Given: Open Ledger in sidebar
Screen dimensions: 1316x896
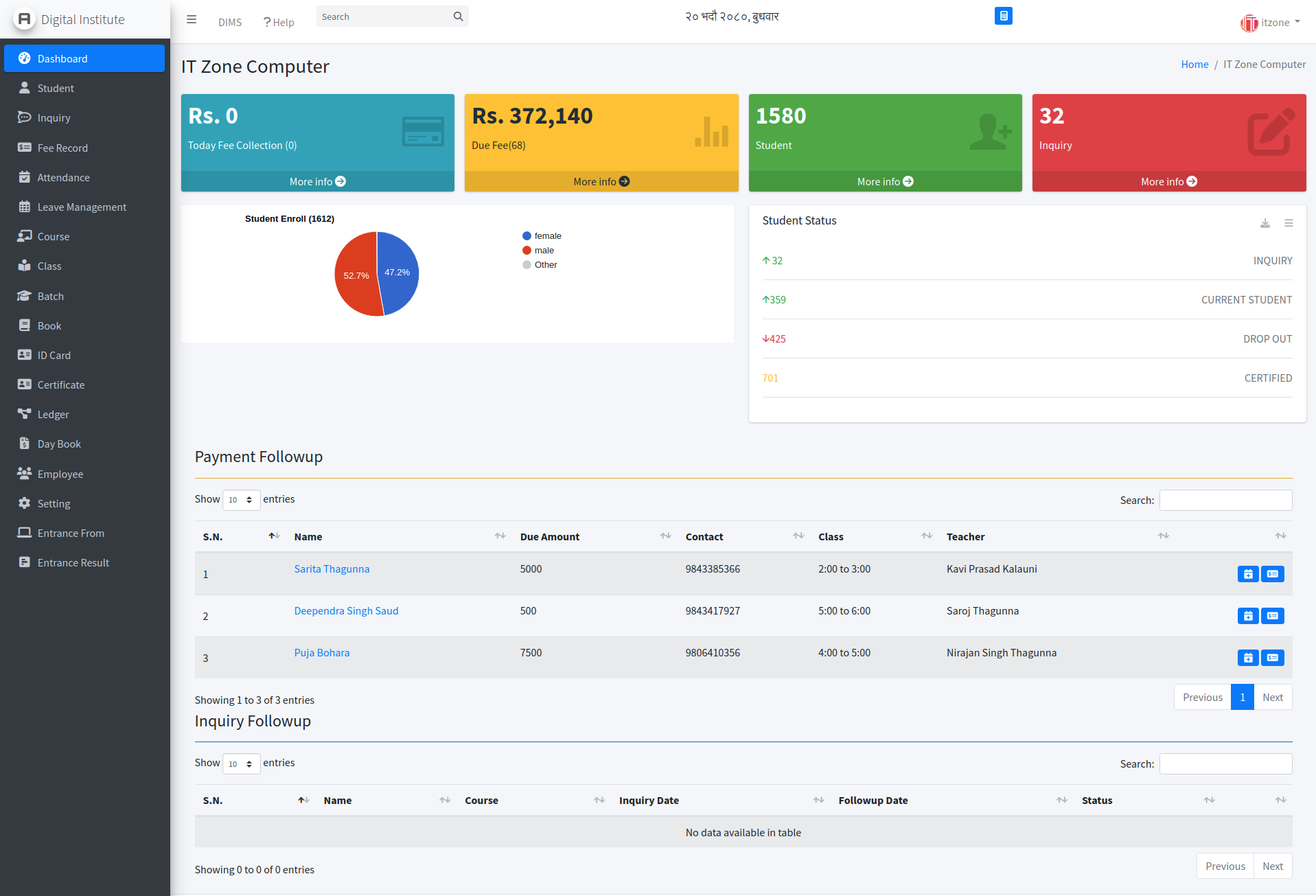Looking at the screenshot, I should [x=84, y=414].
